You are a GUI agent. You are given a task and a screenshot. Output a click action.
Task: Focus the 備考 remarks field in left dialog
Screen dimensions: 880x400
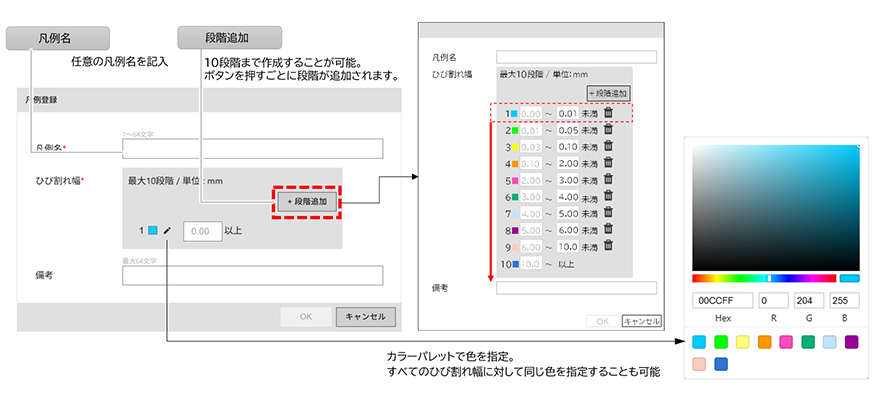click(252, 275)
